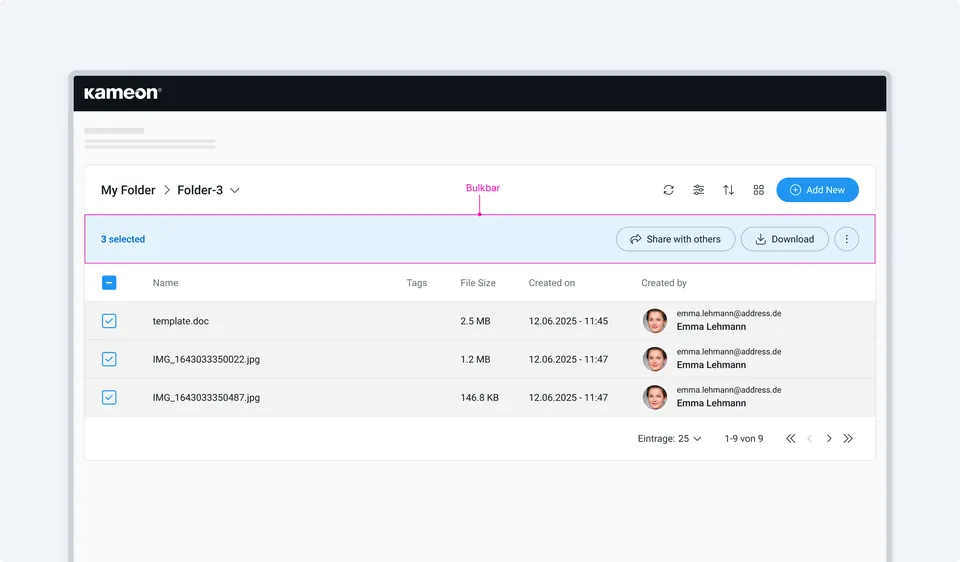The width and height of the screenshot is (960, 562).
Task: Click the 3 selected label
Action: [x=123, y=239]
